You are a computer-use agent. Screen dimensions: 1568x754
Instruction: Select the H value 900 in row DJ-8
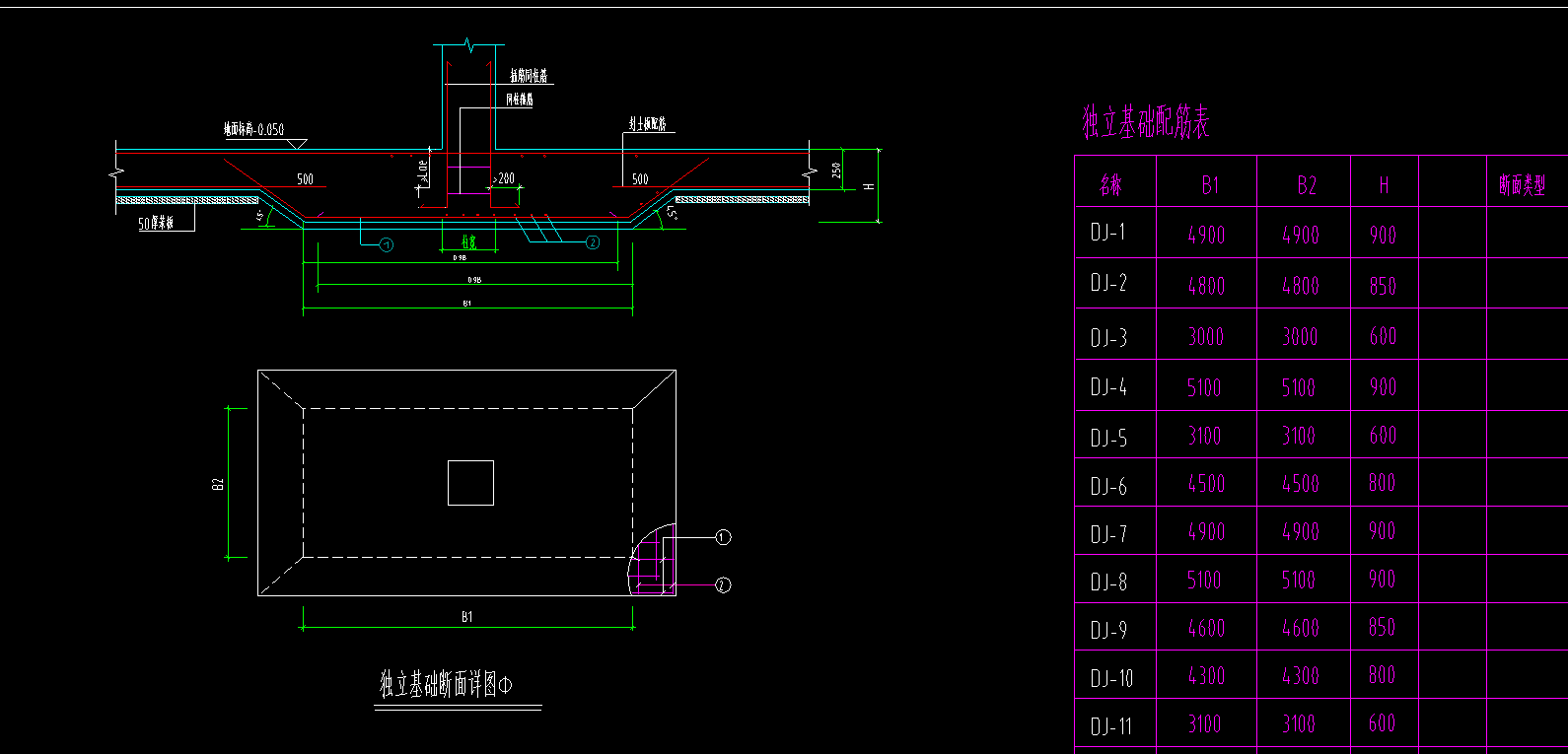pos(1382,580)
